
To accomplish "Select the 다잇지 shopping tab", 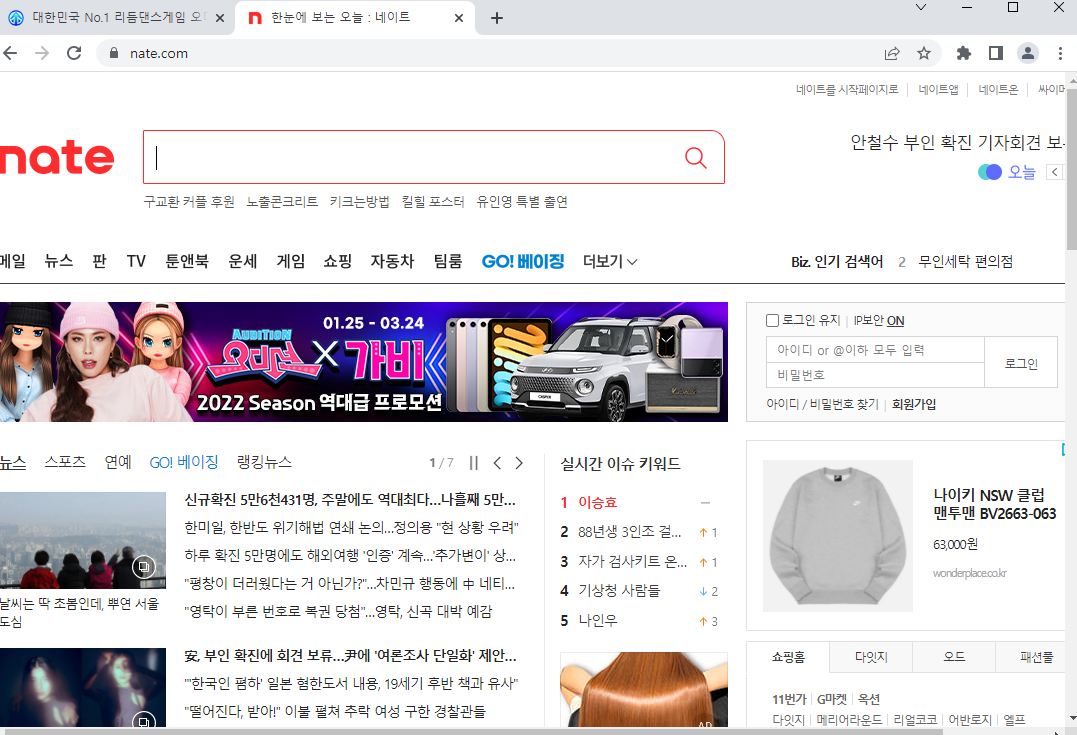I will [871, 657].
